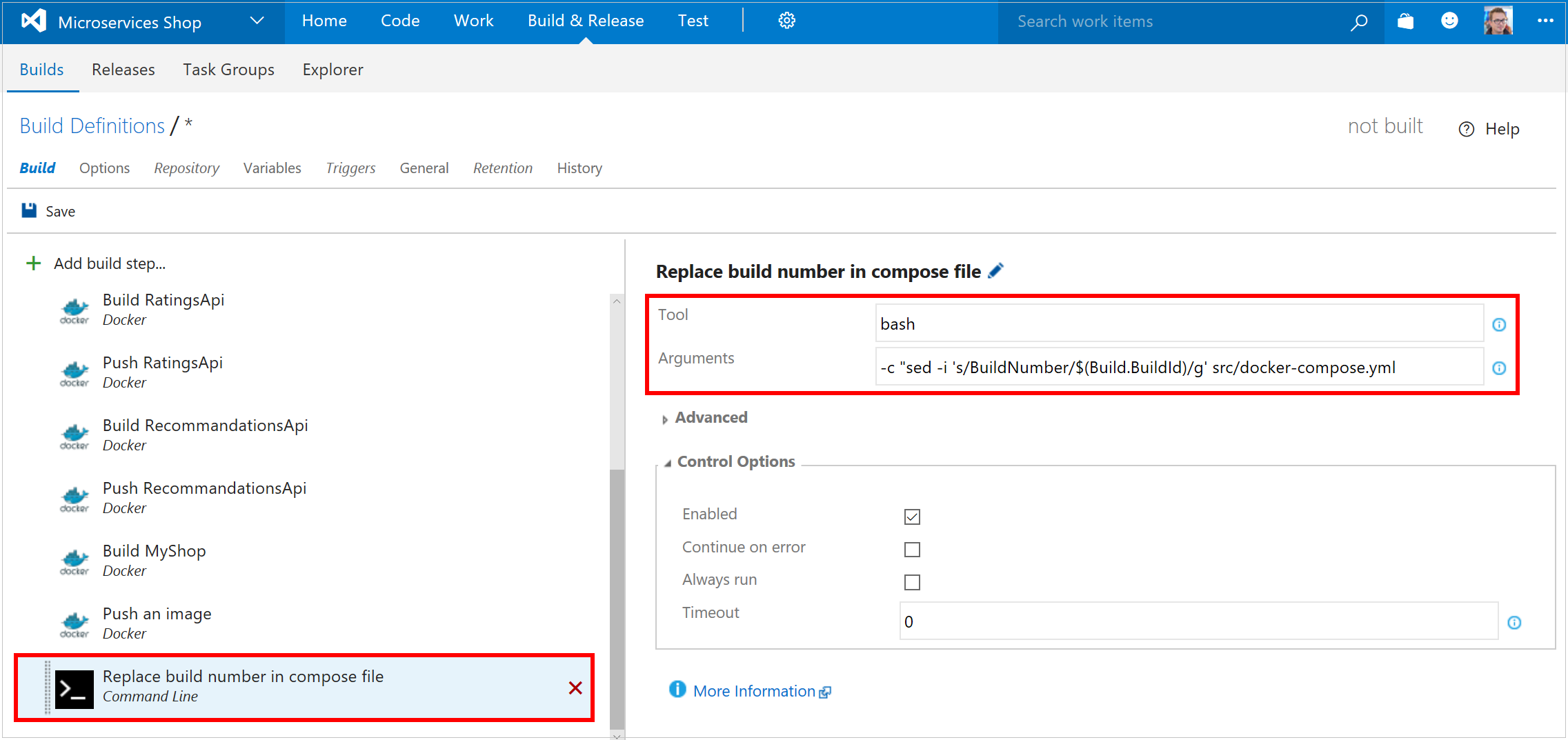Open the More Information link
Viewport: 1568px width, 740px height.
click(x=754, y=690)
